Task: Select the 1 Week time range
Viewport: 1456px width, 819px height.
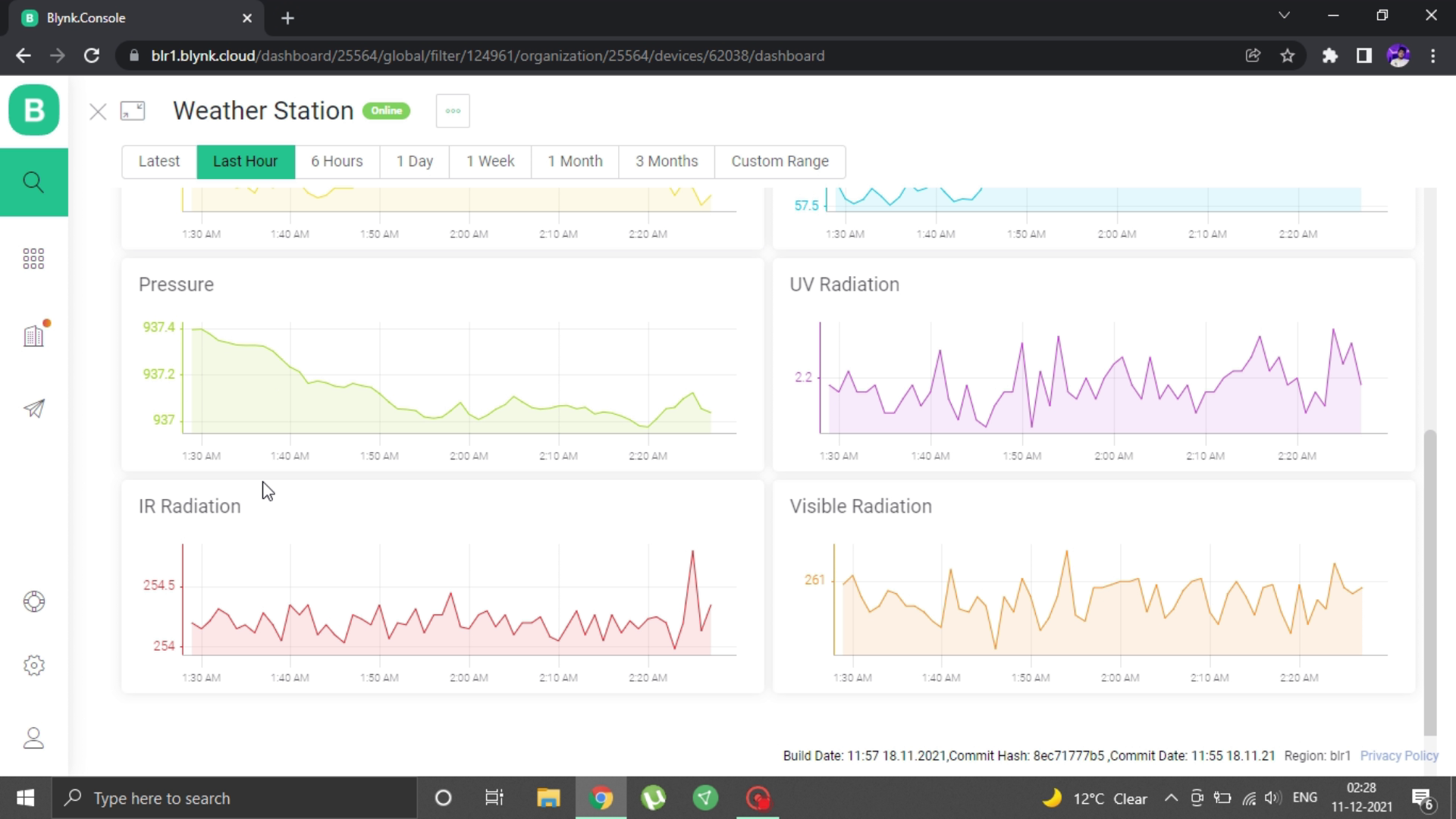Action: coord(490,162)
